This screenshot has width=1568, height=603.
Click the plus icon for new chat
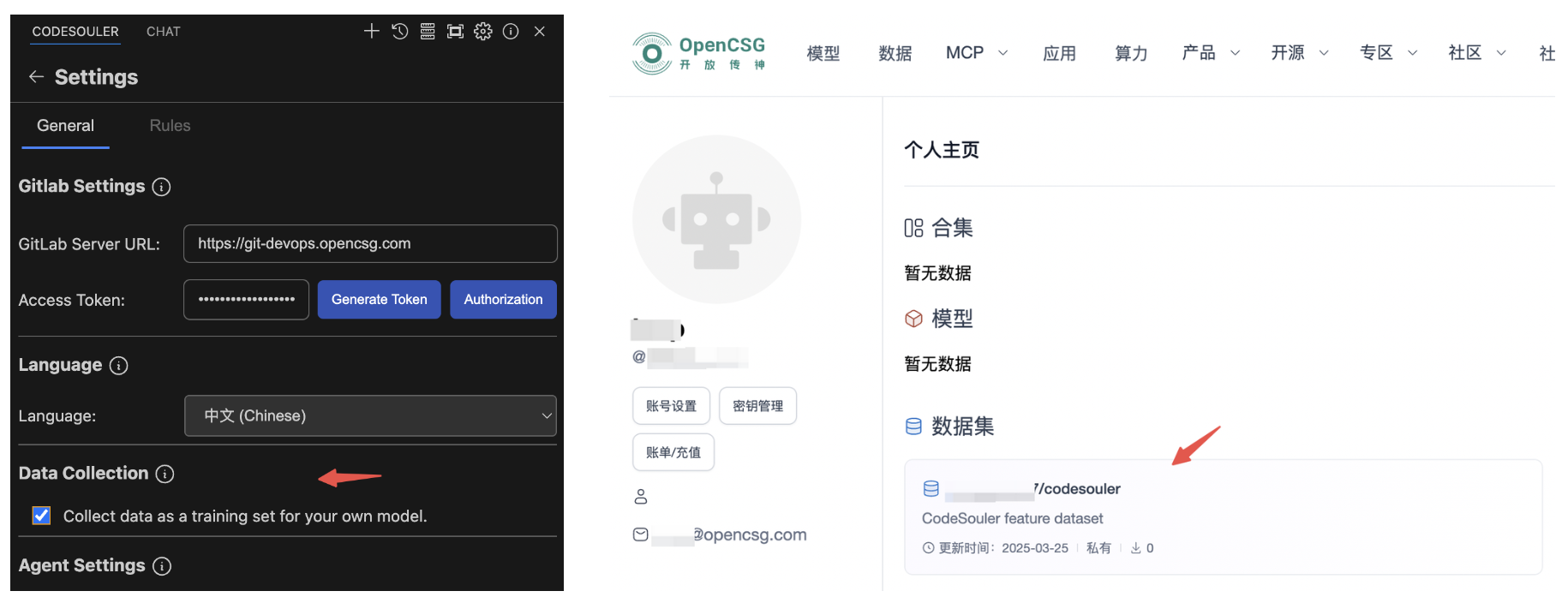coord(371,32)
